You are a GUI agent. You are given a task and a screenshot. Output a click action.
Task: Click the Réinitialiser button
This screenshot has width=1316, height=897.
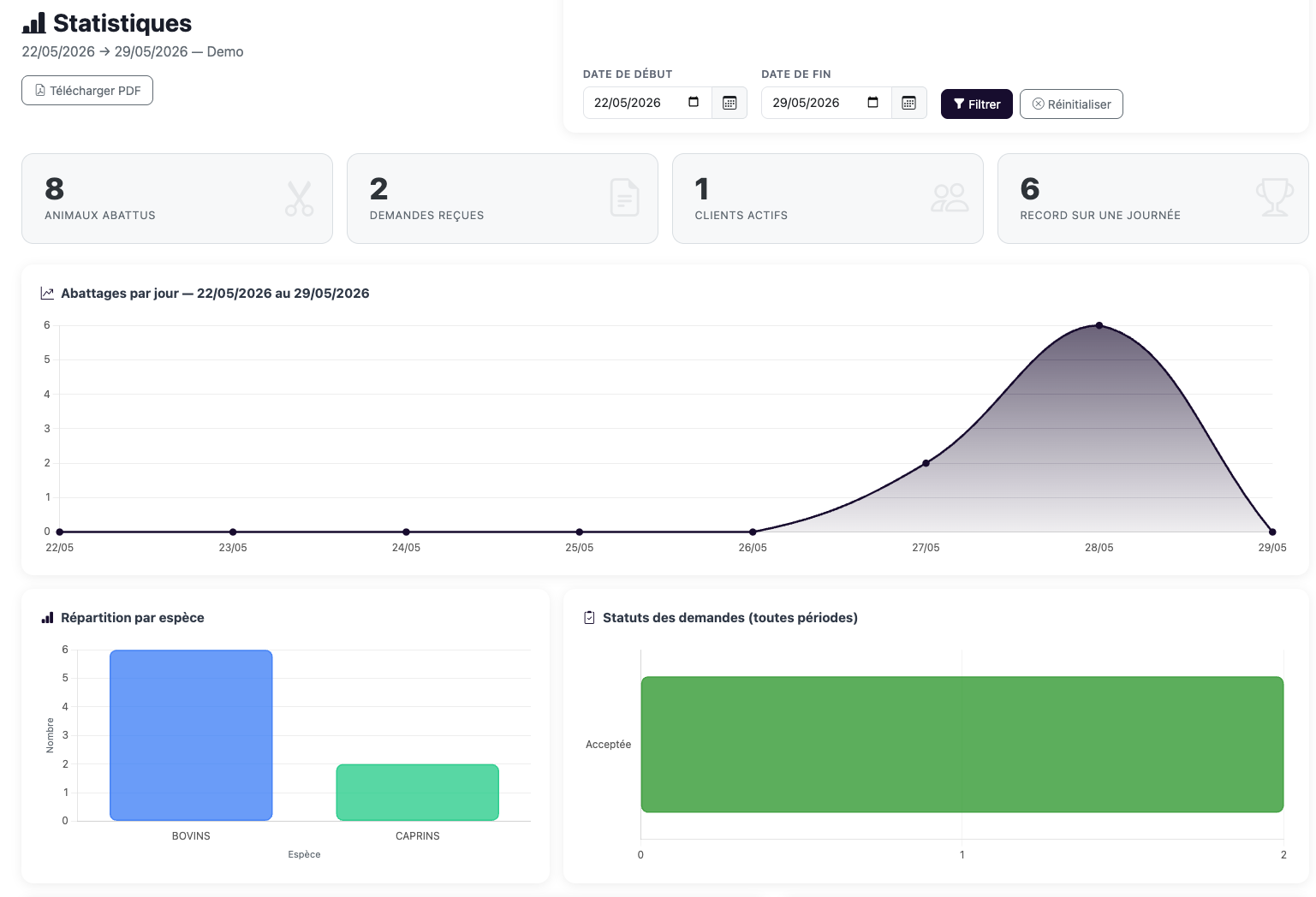1071,104
